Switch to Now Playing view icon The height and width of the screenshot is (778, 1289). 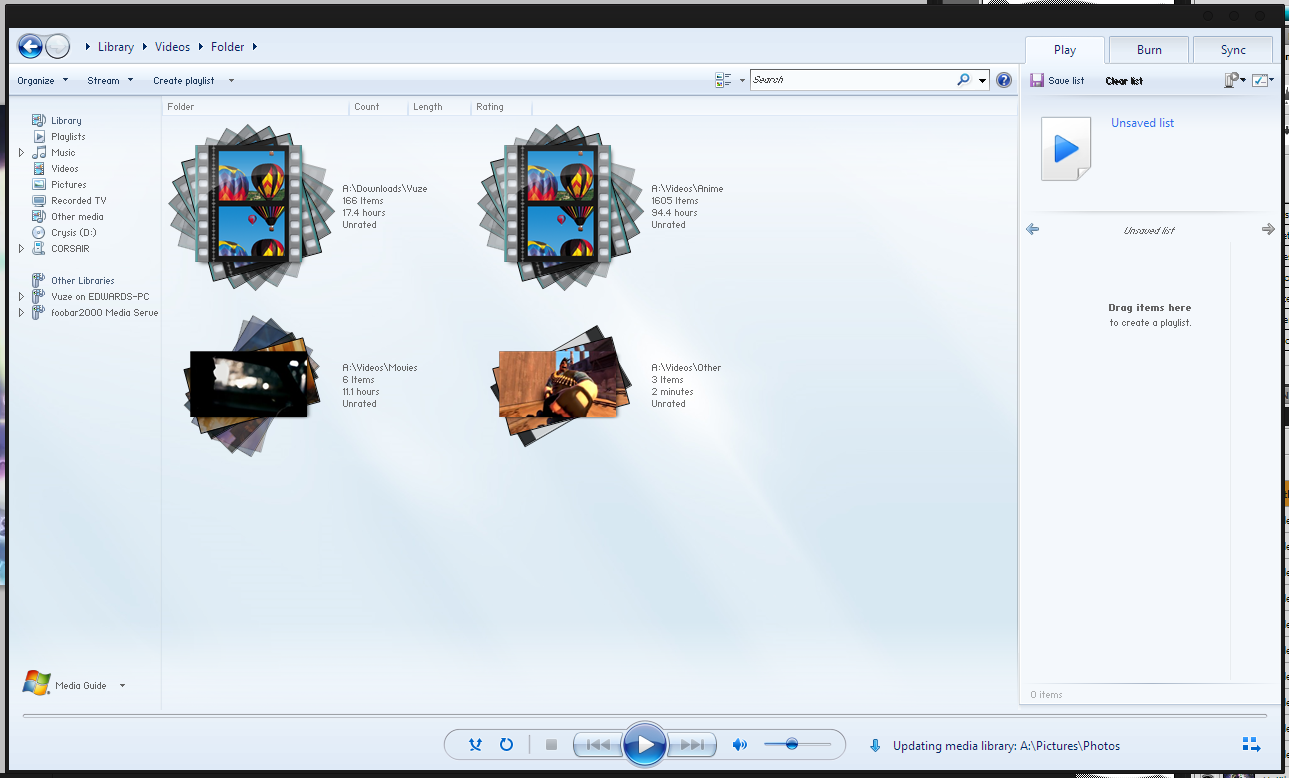pos(1251,744)
